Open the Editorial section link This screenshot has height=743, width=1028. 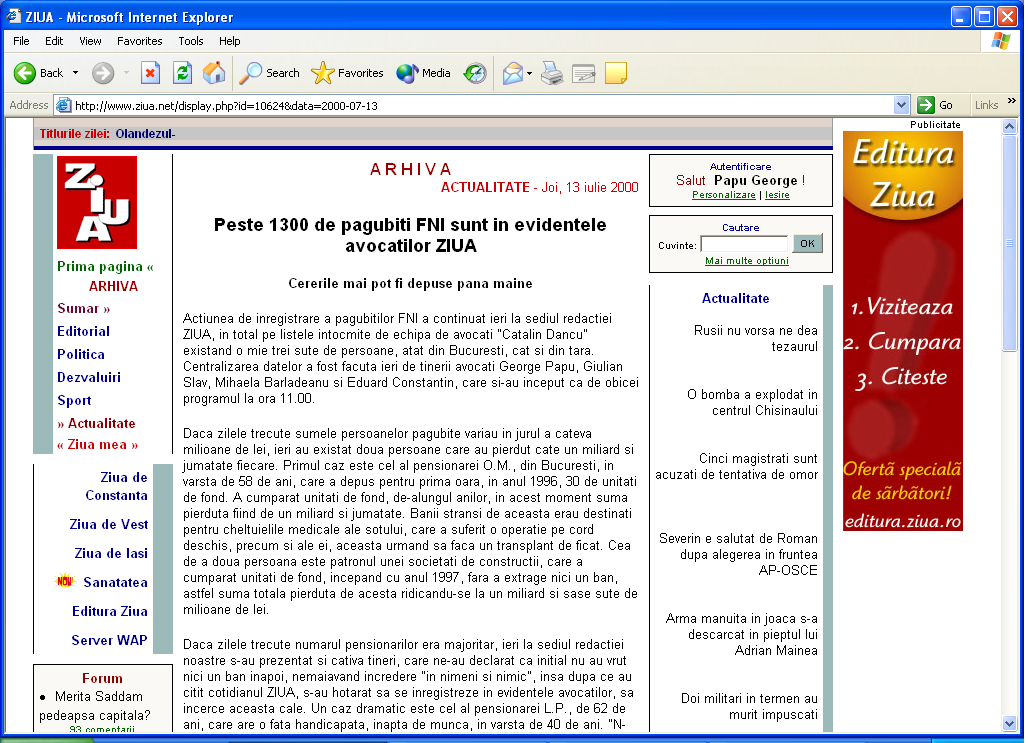83,331
